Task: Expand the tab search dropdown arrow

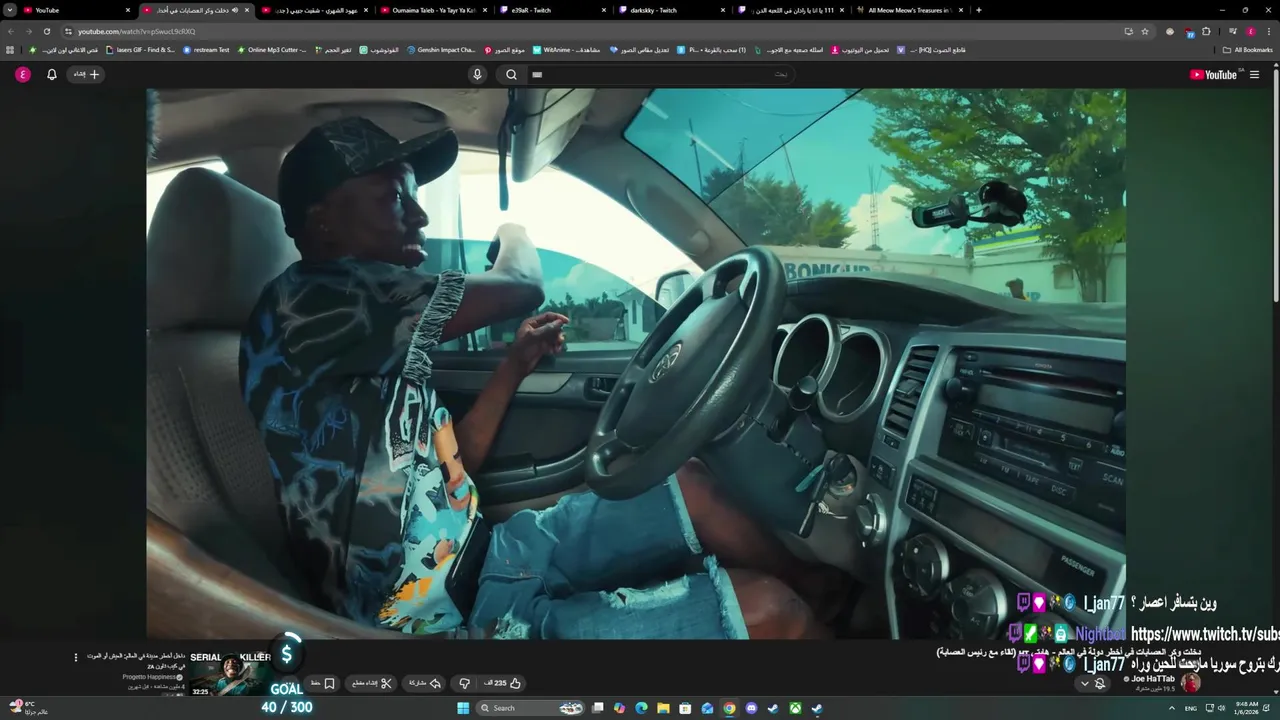Action: coord(10,10)
